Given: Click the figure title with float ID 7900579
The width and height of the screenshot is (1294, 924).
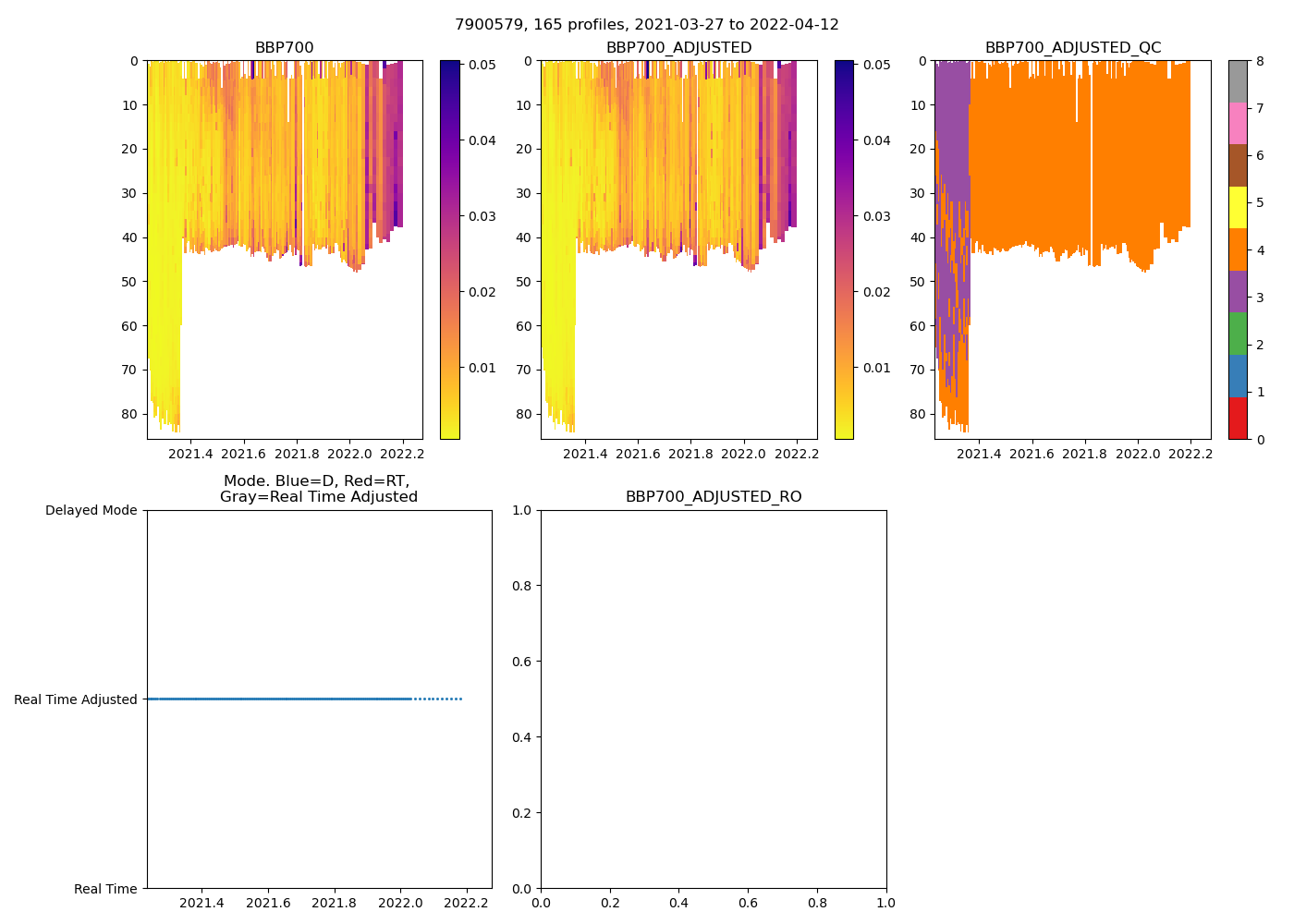Looking at the screenshot, I should [646, 25].
